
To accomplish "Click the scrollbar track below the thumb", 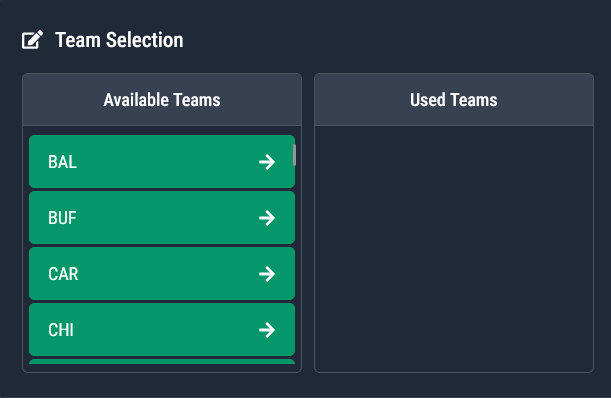I will click(294, 265).
